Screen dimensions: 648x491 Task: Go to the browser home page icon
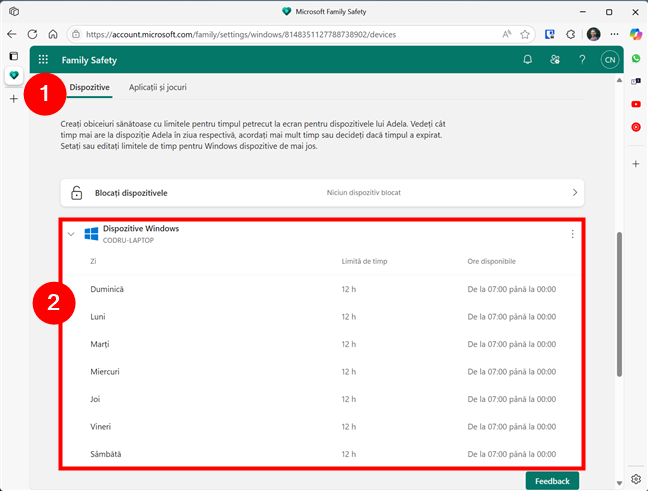53,34
